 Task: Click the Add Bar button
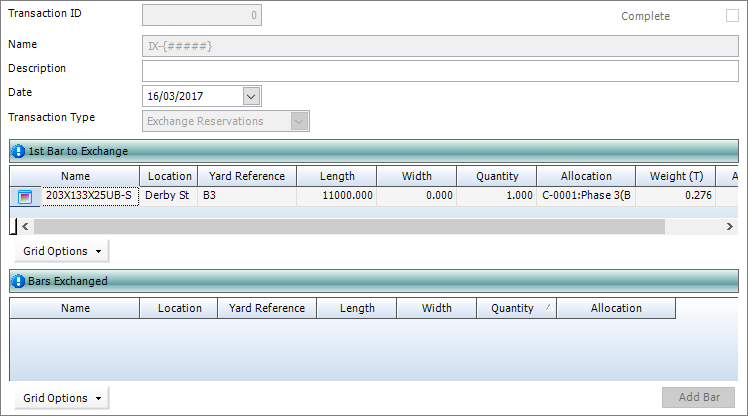click(699, 397)
